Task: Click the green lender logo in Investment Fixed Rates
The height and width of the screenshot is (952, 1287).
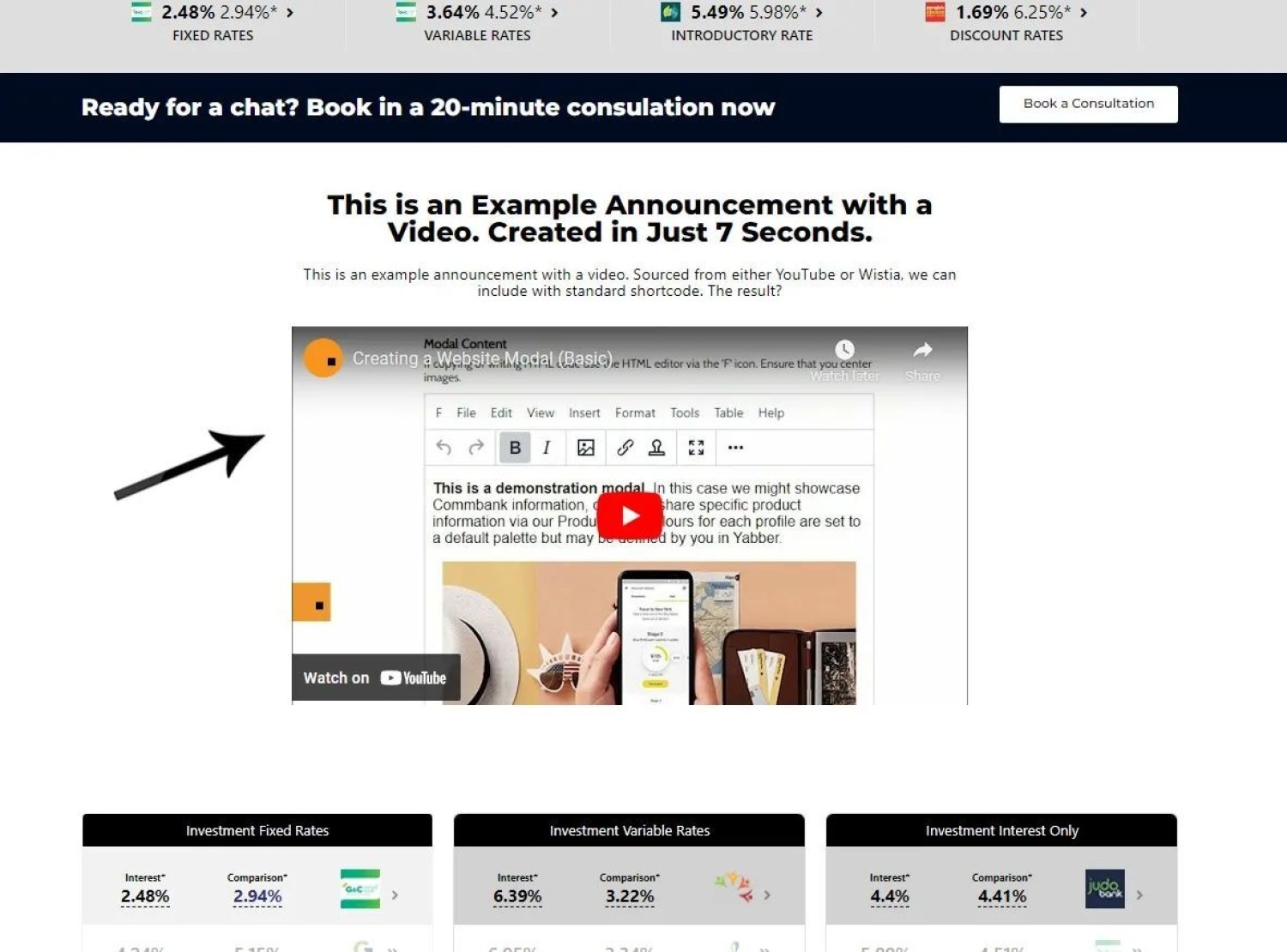Action: (x=360, y=889)
